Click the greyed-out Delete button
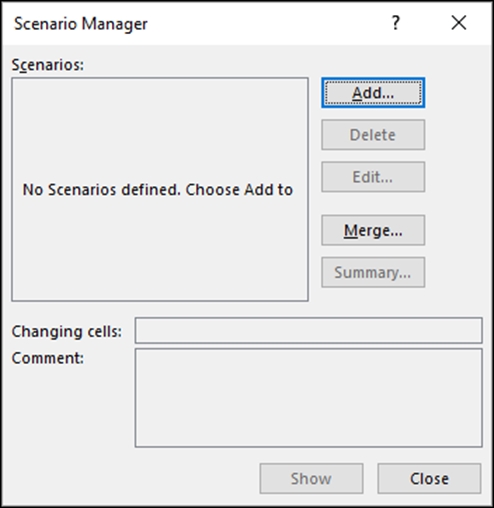The width and height of the screenshot is (494, 508). point(373,135)
